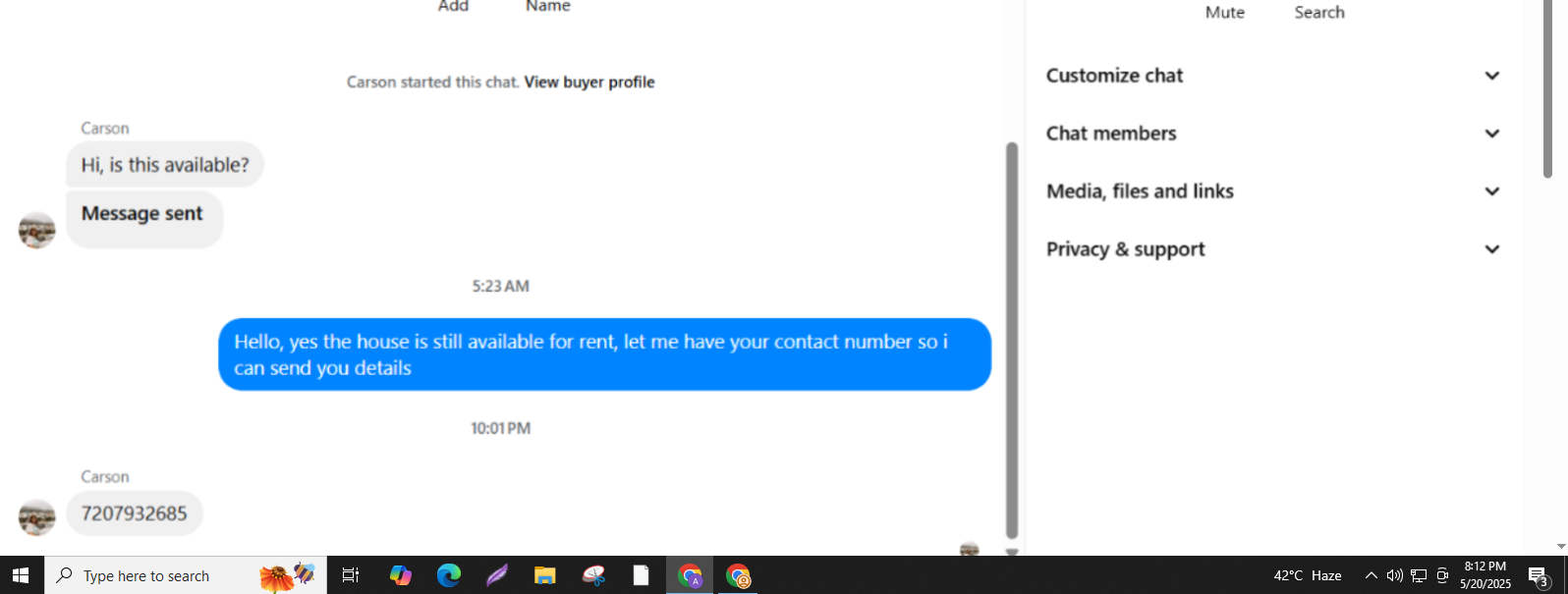Open Task View from the taskbar

[x=351, y=575]
